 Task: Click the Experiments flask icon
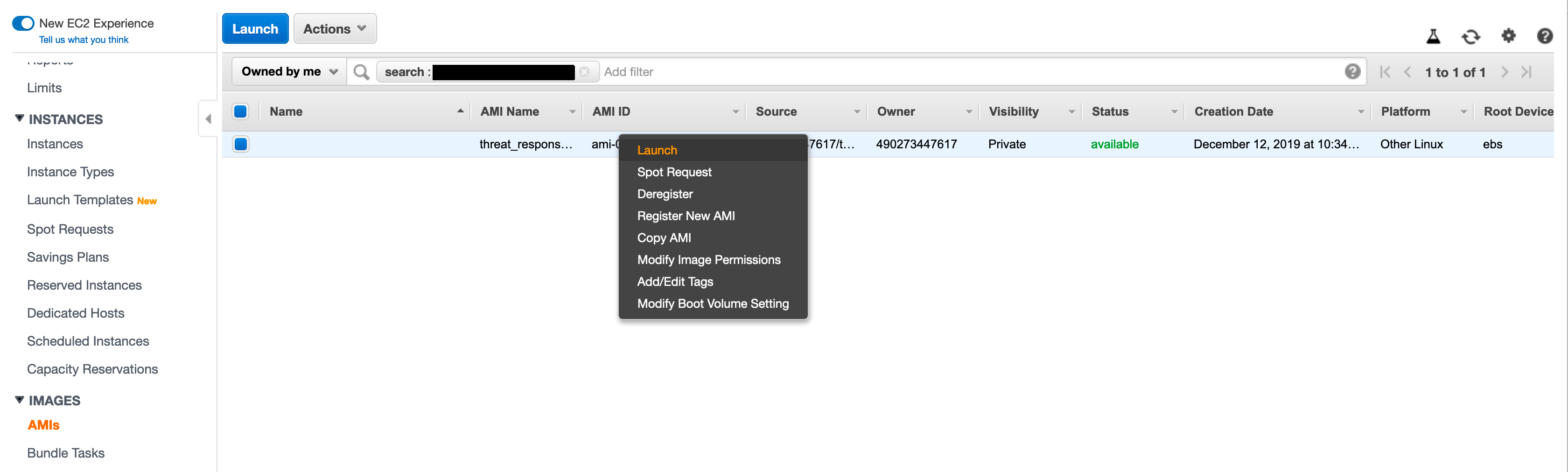click(x=1433, y=36)
